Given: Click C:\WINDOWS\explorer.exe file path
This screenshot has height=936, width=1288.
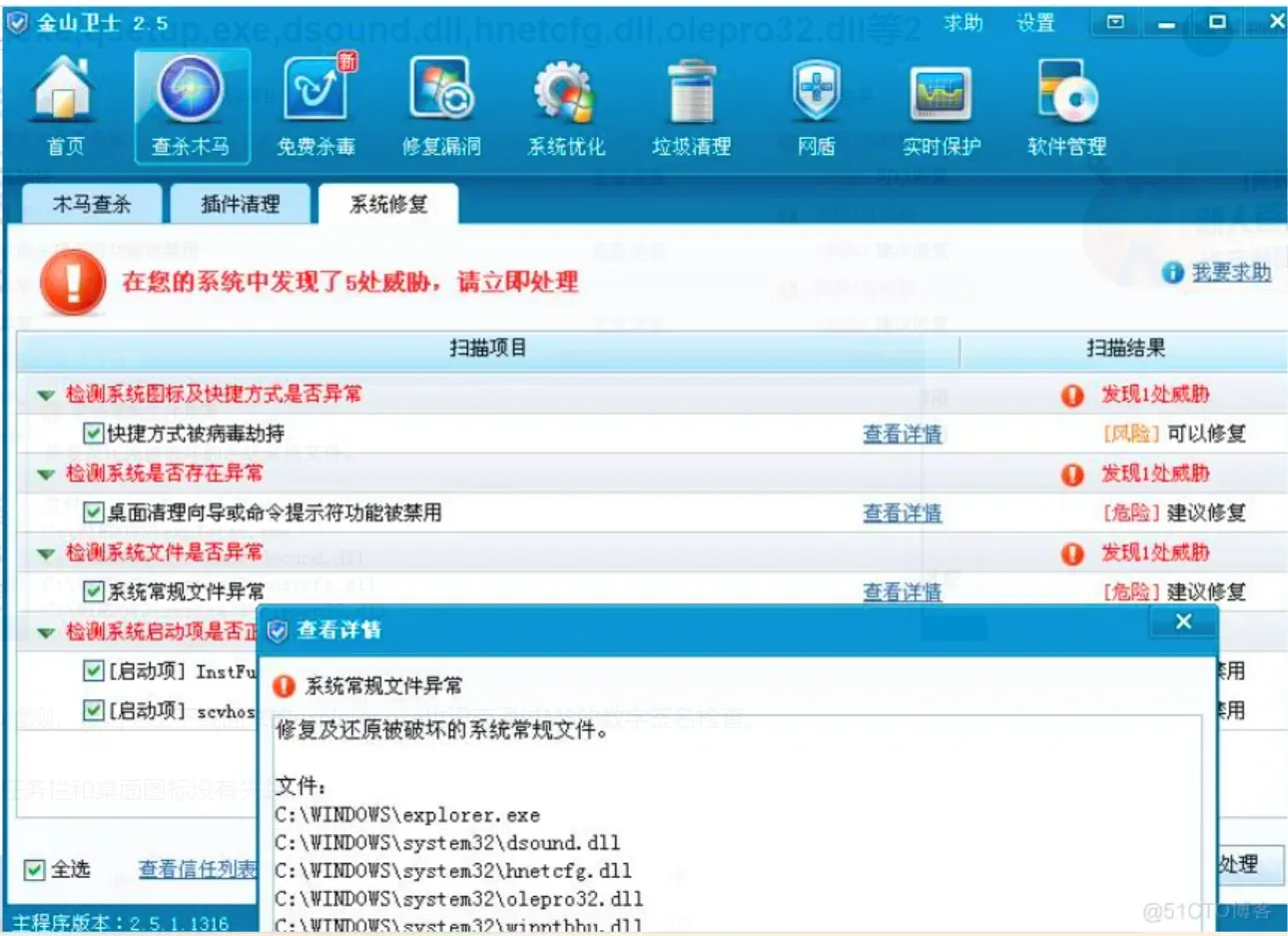Looking at the screenshot, I should coord(407,815).
